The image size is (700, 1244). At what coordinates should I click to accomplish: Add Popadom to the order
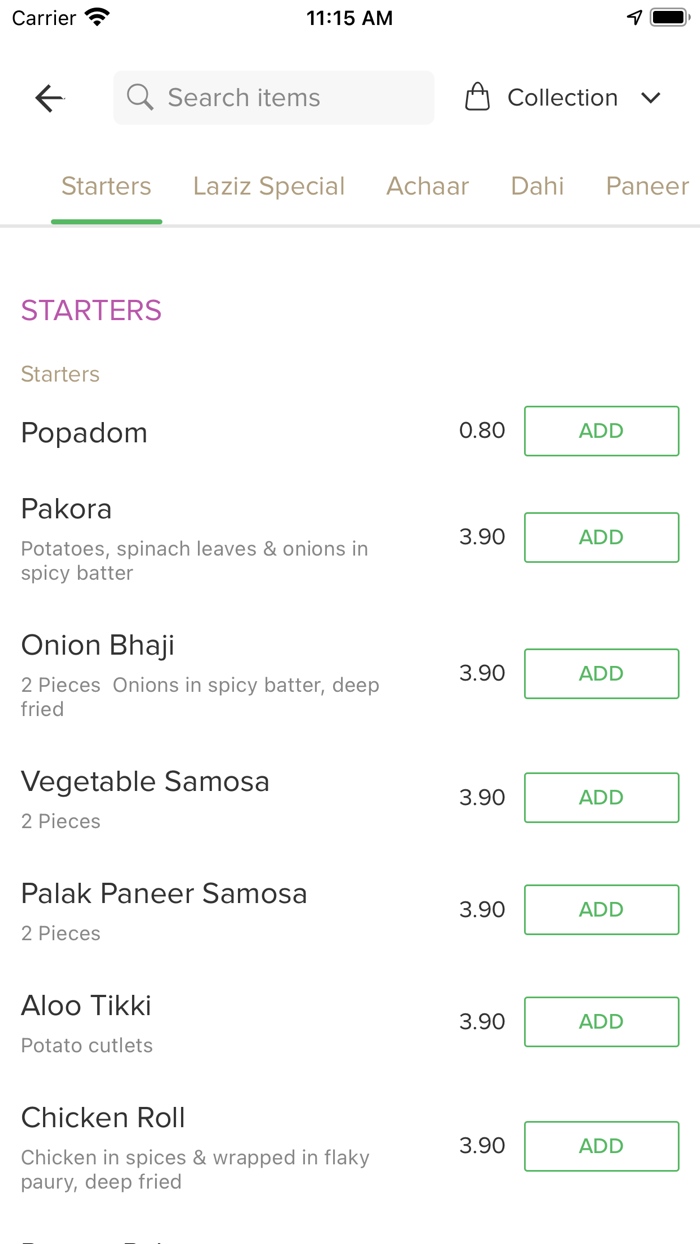click(601, 431)
